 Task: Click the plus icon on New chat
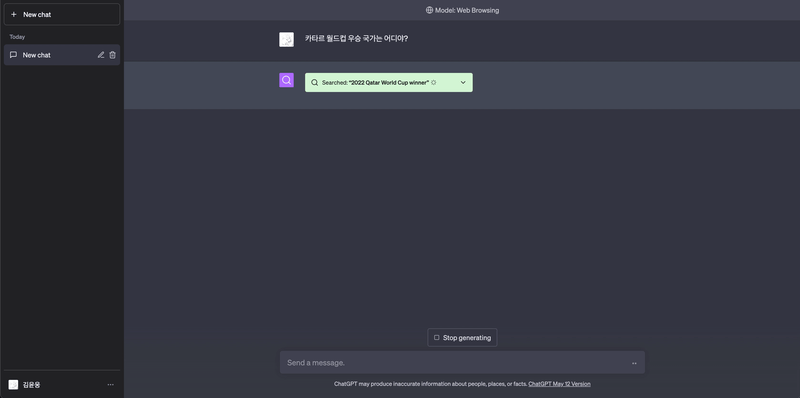tap(14, 15)
